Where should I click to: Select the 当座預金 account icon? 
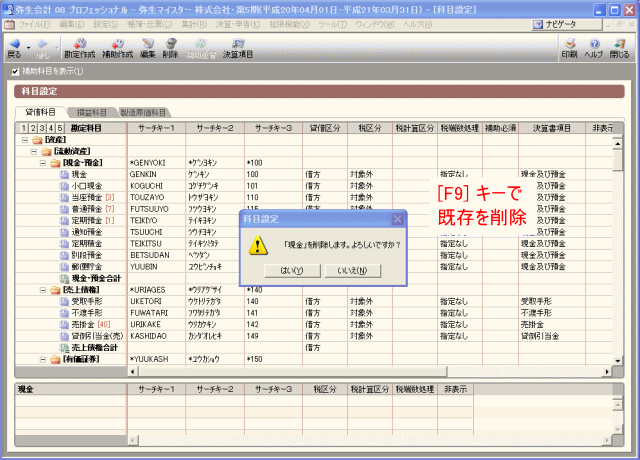64,198
